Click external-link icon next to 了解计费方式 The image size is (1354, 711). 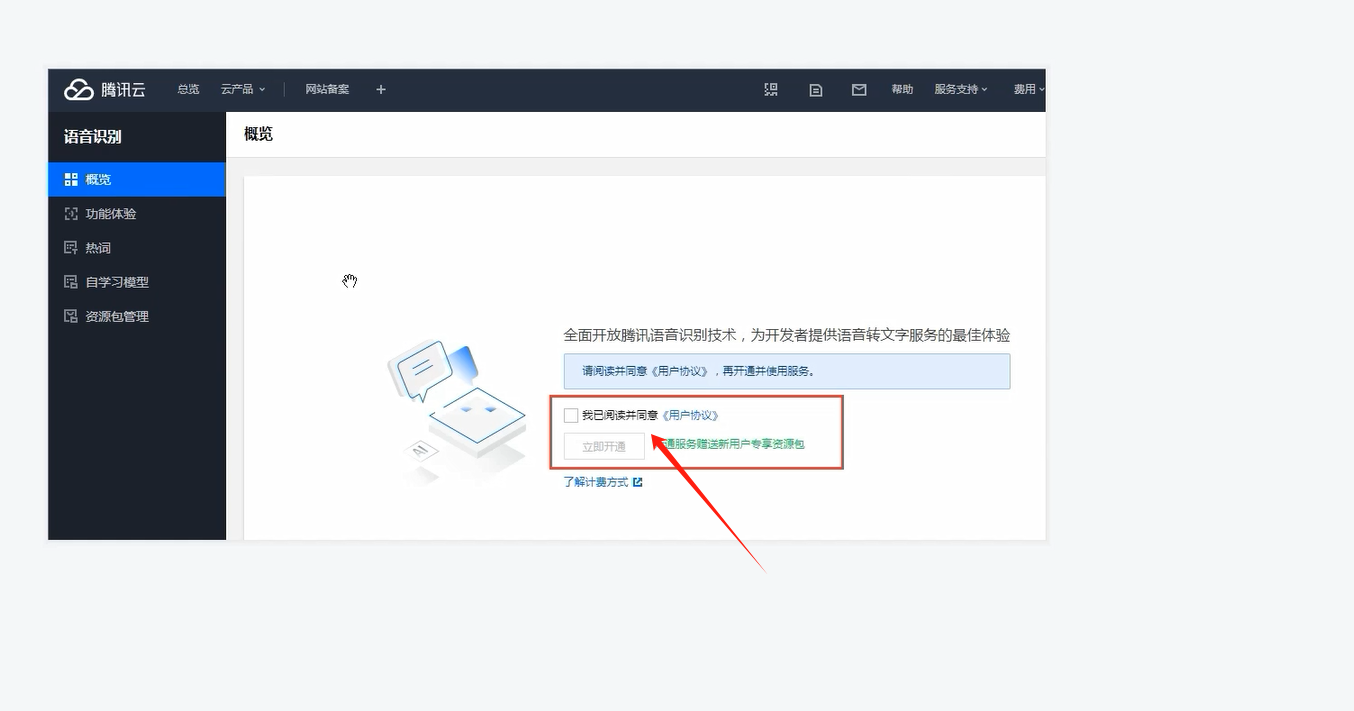coord(638,482)
